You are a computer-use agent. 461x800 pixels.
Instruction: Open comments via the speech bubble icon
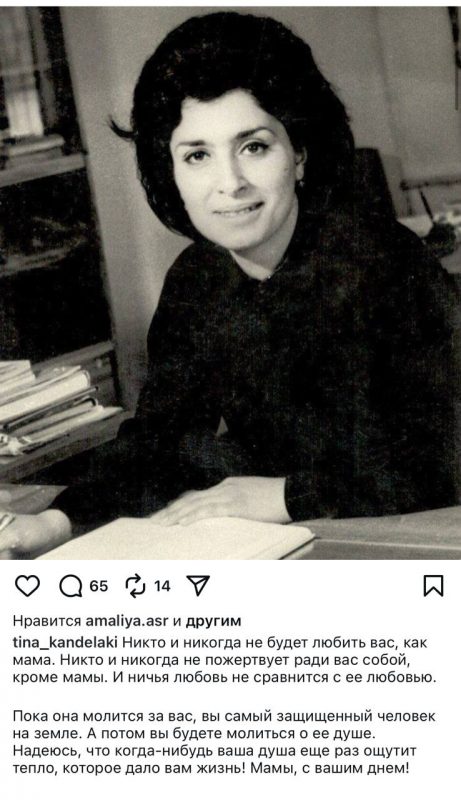tap(71, 586)
